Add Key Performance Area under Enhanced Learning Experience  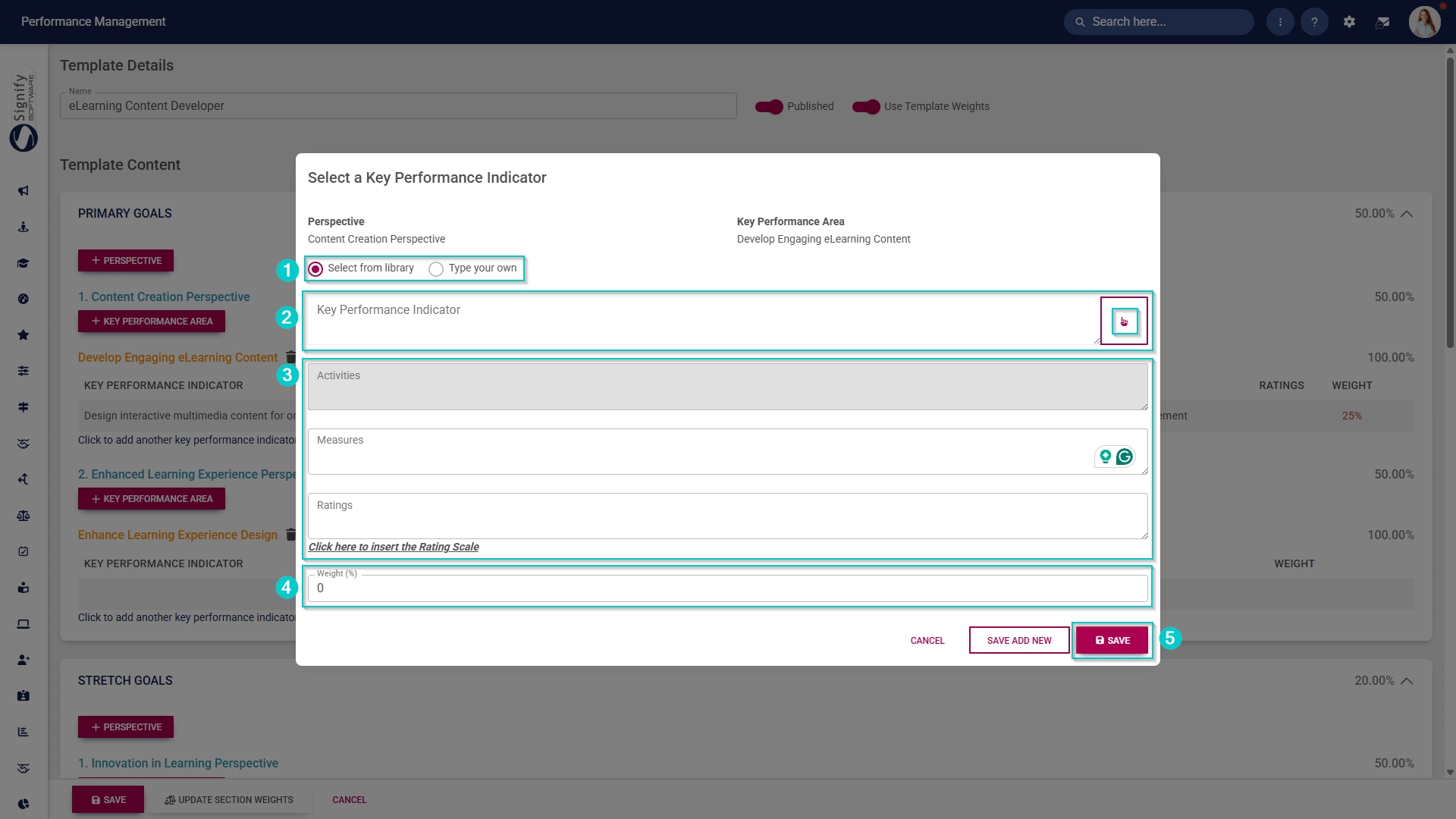(152, 499)
